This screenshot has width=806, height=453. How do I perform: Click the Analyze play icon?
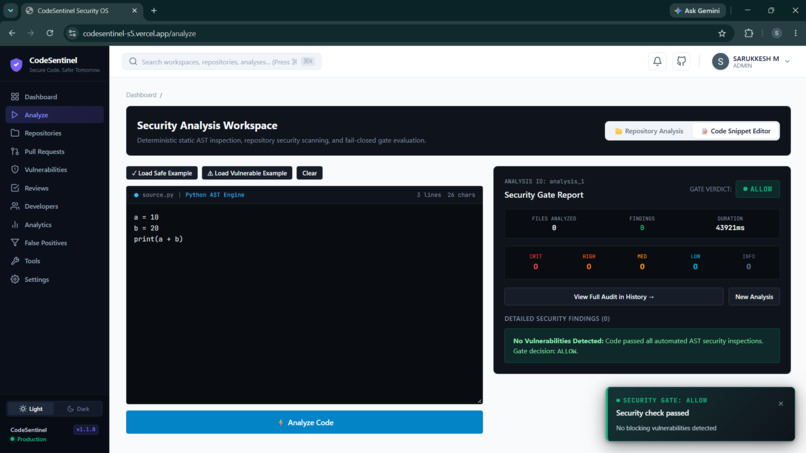click(15, 115)
